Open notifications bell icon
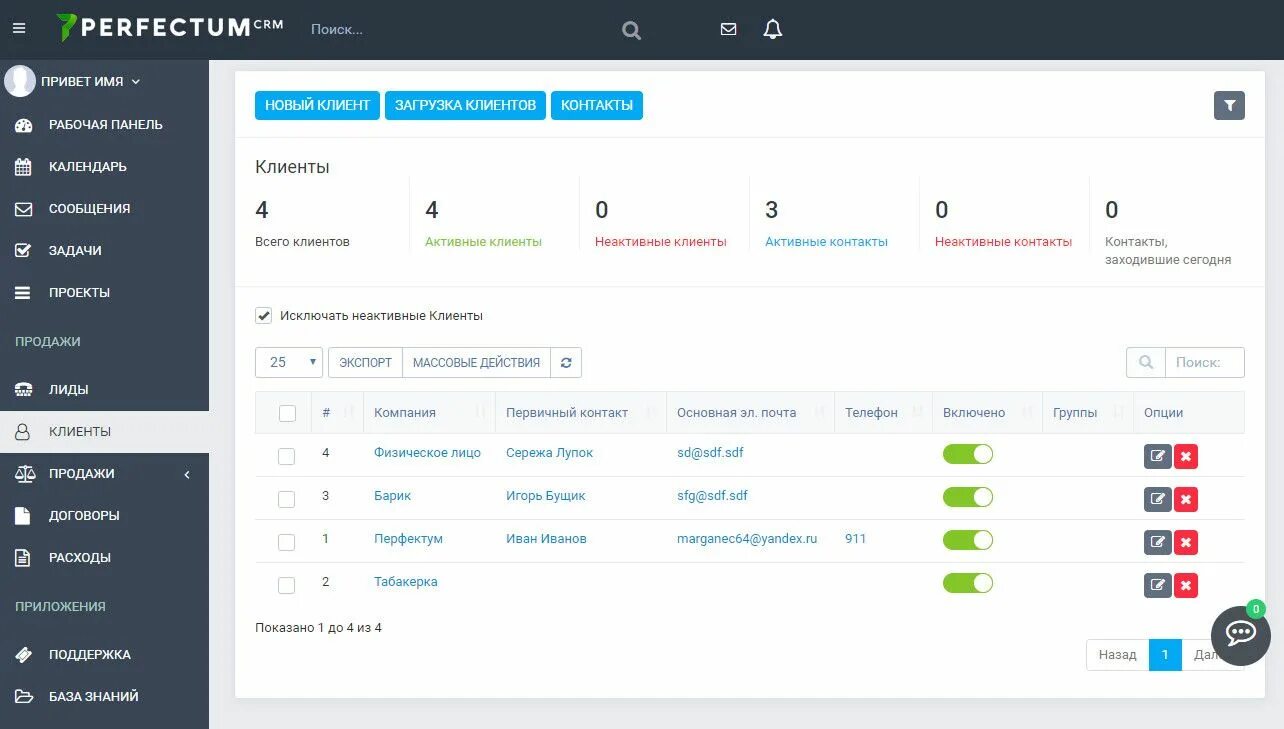This screenshot has width=1284, height=729. [x=772, y=29]
